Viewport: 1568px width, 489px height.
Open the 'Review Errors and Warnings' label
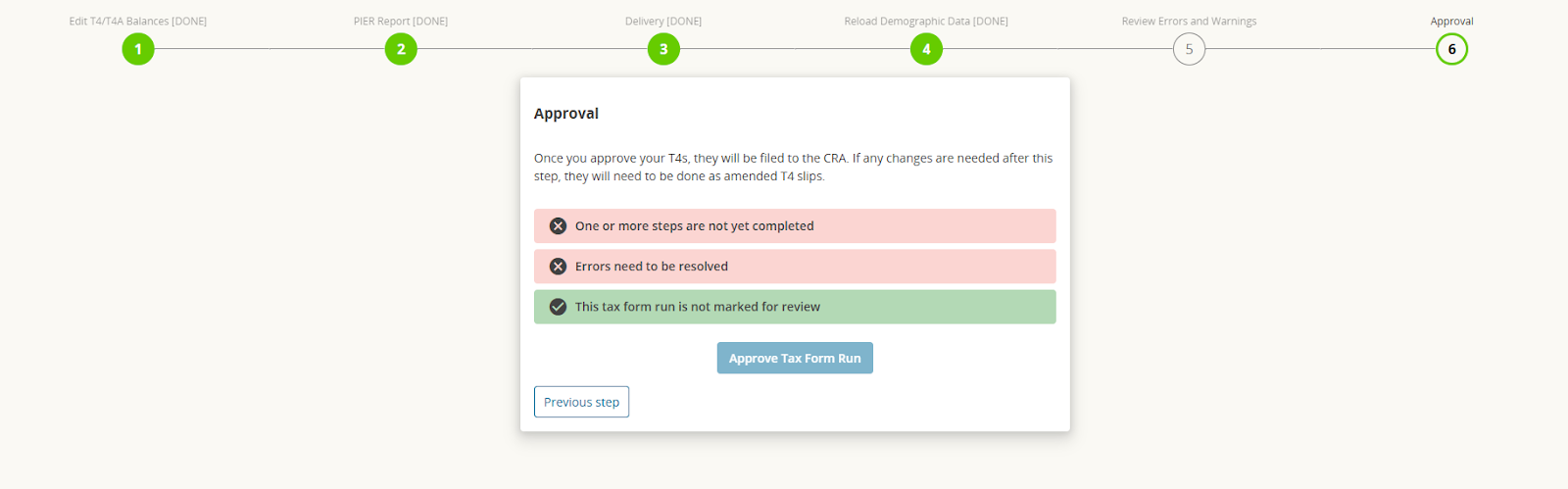pyautogui.click(x=1189, y=22)
